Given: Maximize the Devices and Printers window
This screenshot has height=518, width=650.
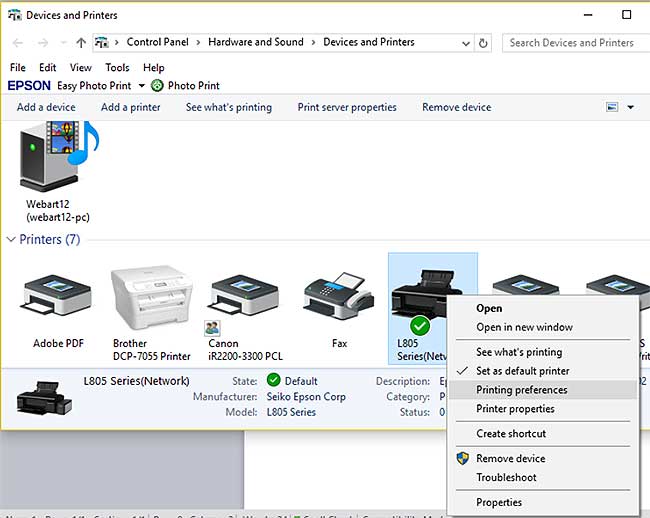Looking at the screenshot, I should (626, 15).
